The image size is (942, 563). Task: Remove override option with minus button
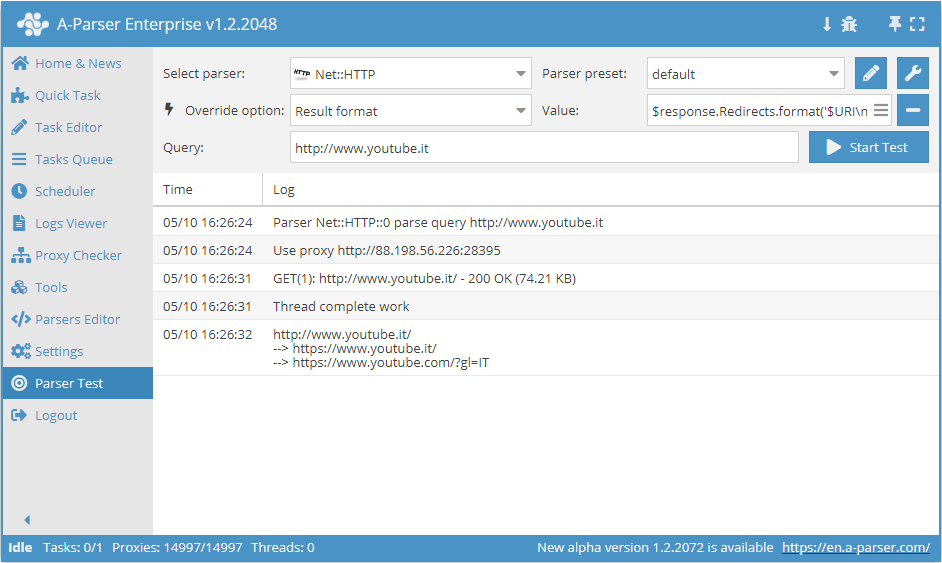(913, 111)
